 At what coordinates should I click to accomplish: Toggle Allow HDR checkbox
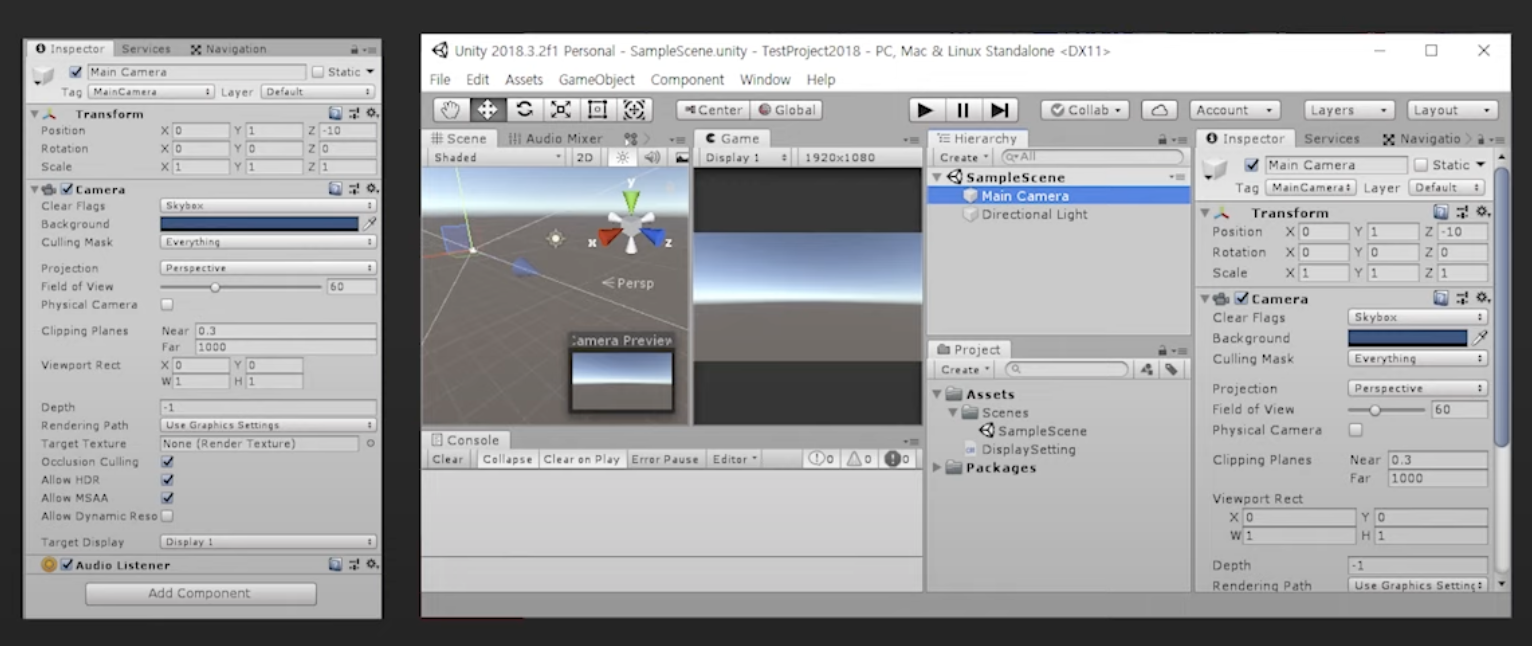(167, 480)
